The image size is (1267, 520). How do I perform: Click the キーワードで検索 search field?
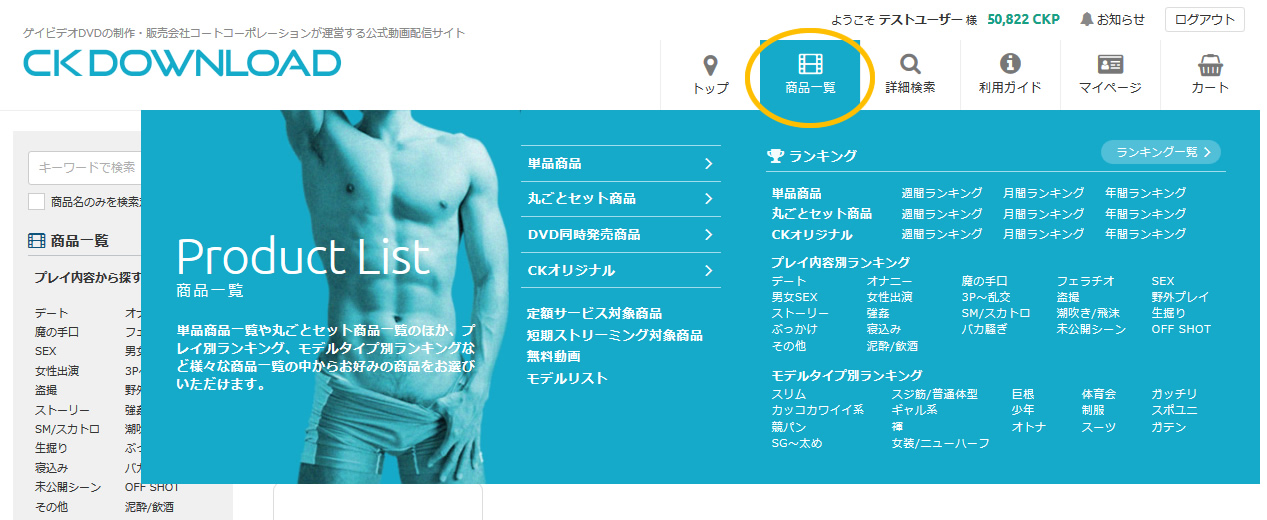(x=84, y=167)
